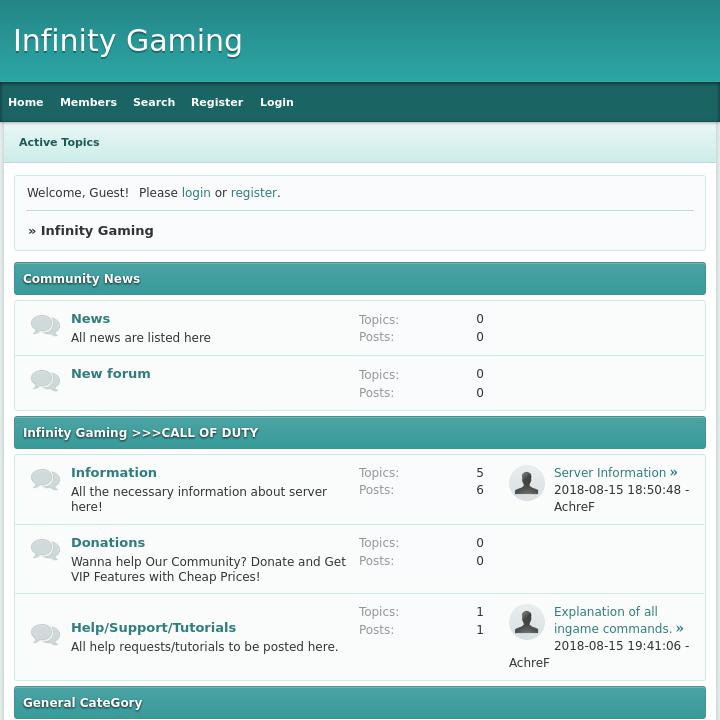Click the login link in welcome message

click(x=196, y=193)
